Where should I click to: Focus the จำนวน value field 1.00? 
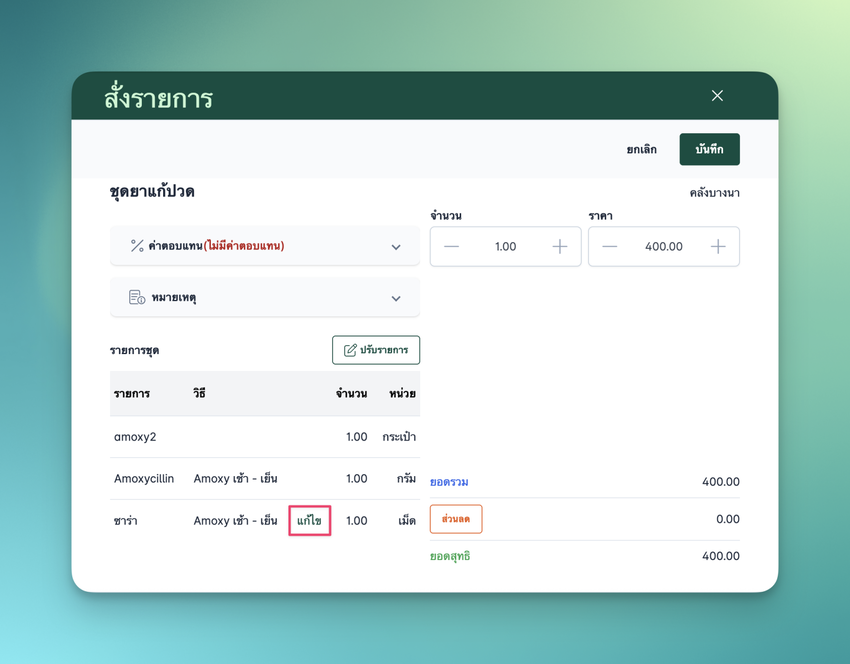pyautogui.click(x=505, y=247)
